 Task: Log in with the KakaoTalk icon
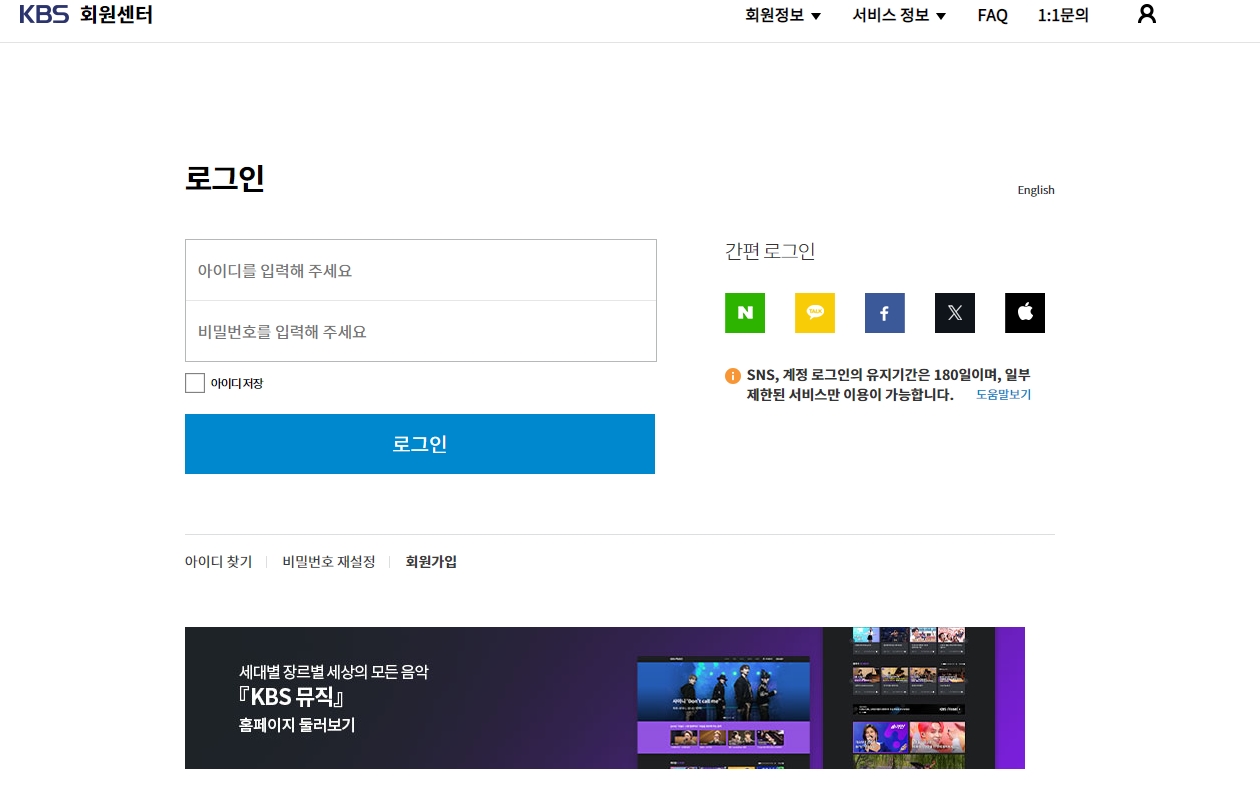[x=815, y=313]
